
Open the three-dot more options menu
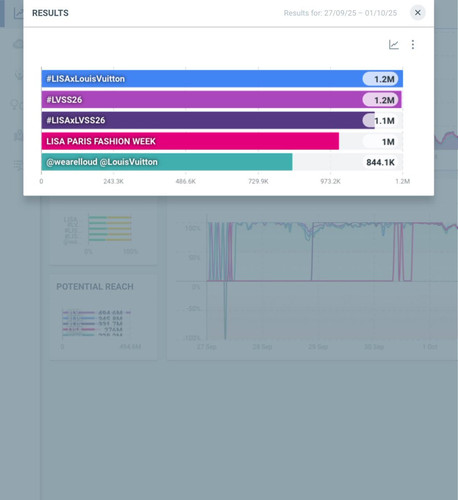pyautogui.click(x=413, y=45)
